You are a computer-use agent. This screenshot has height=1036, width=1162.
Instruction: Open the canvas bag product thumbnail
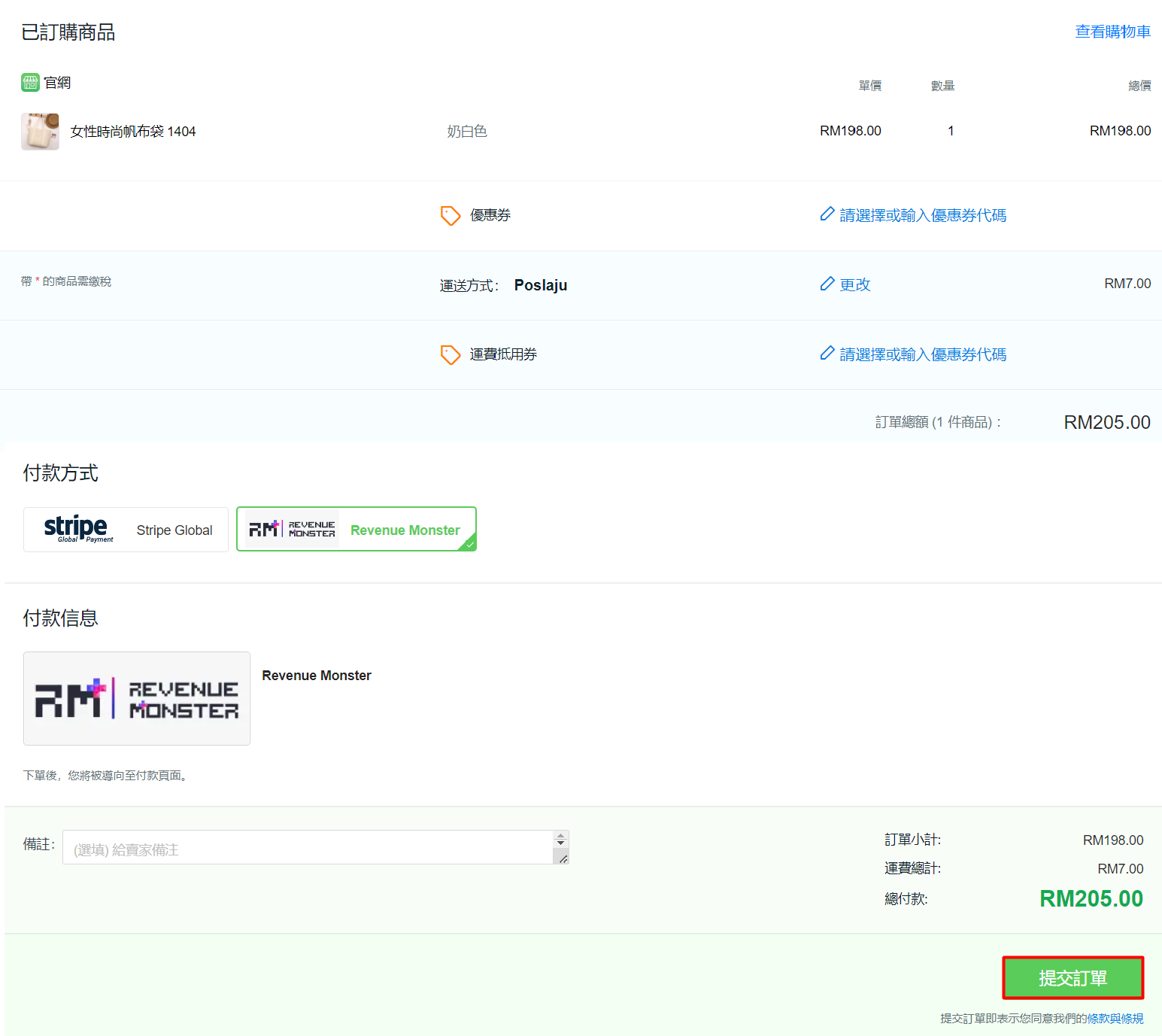pos(40,132)
